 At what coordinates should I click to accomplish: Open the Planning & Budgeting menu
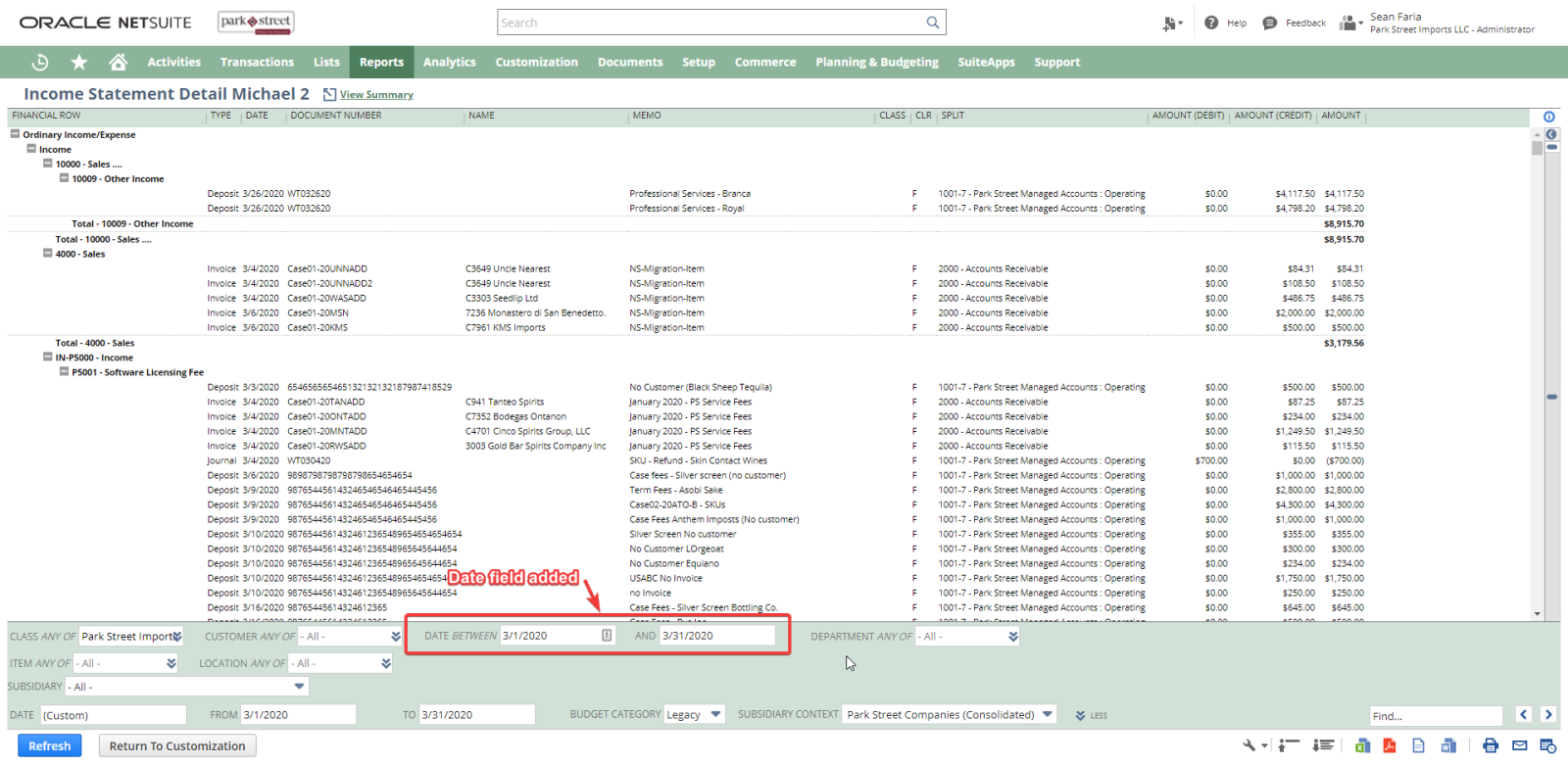click(877, 62)
